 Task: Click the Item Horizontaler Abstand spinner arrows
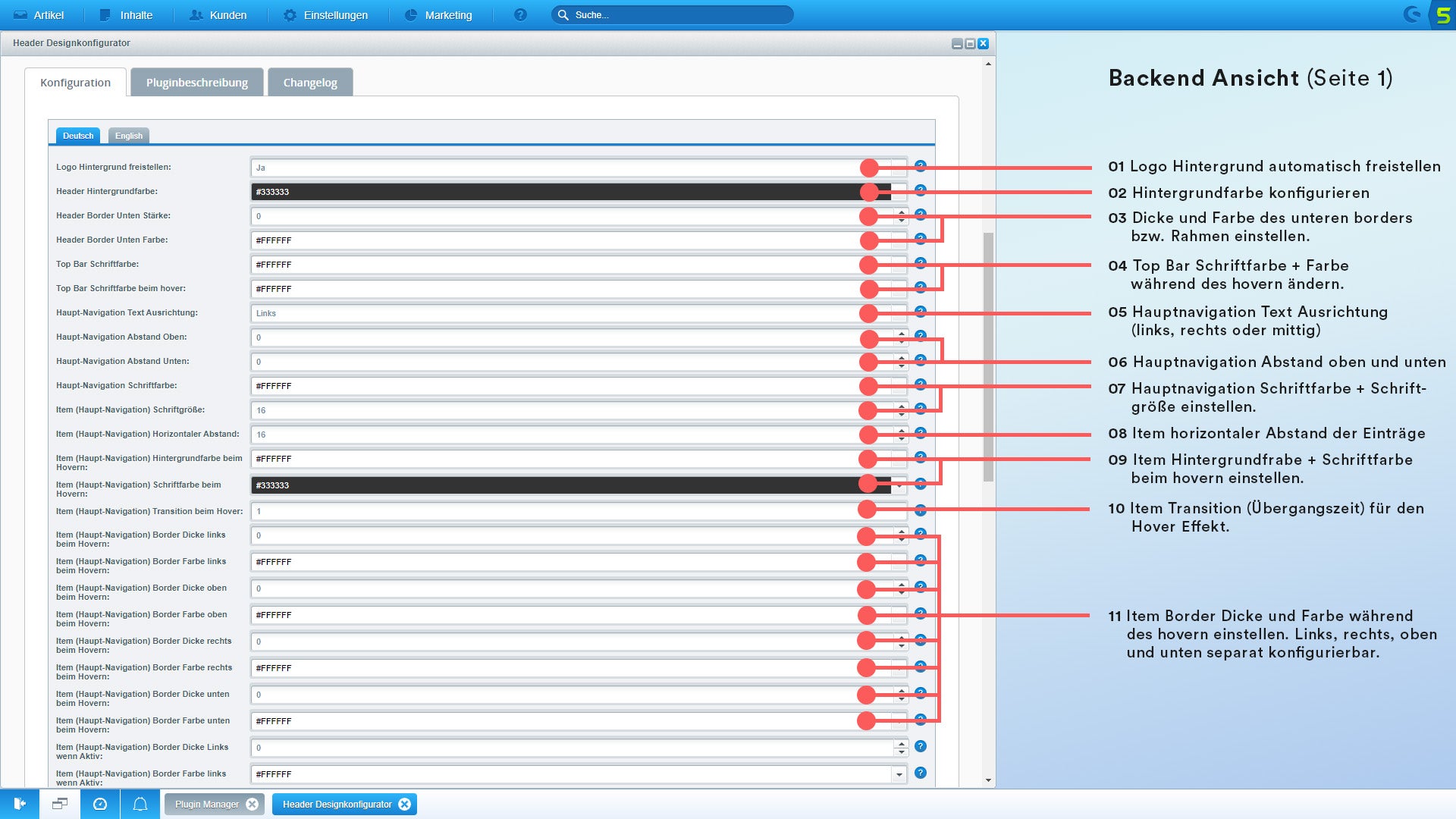901,435
